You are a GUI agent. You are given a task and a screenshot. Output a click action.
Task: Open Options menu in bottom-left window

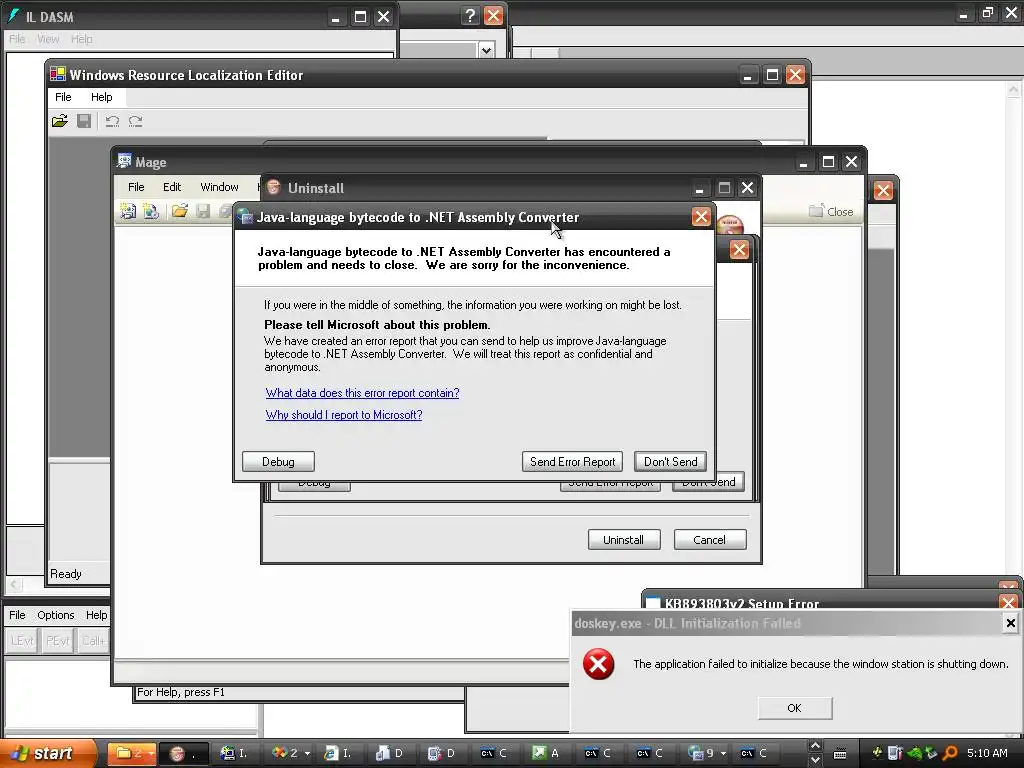pos(56,615)
